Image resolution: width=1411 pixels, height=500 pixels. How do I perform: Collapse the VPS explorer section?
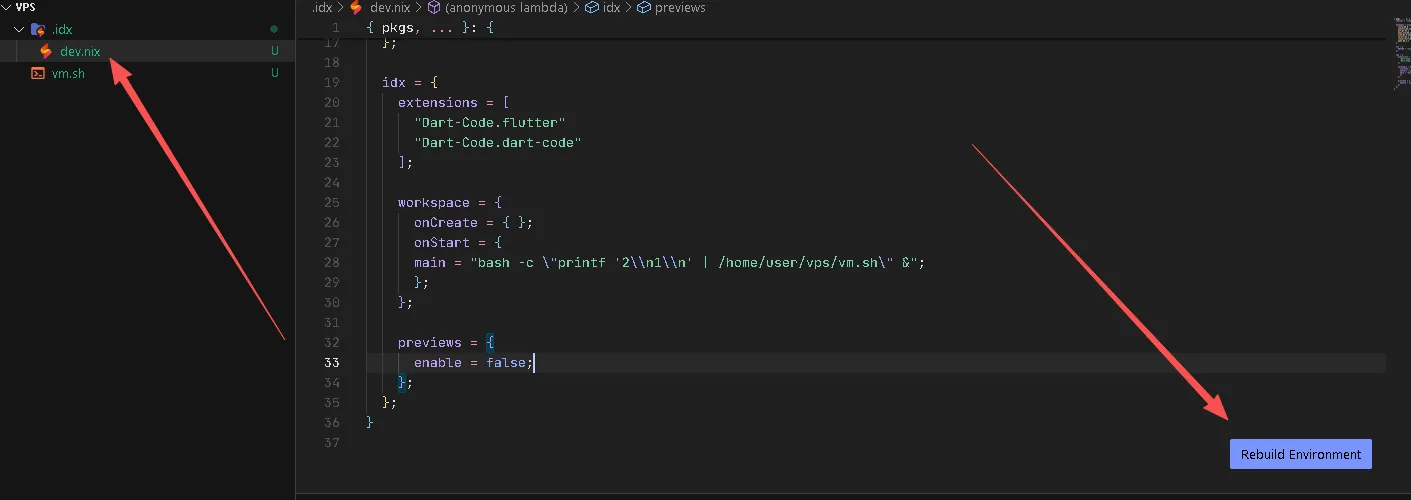[7, 7]
